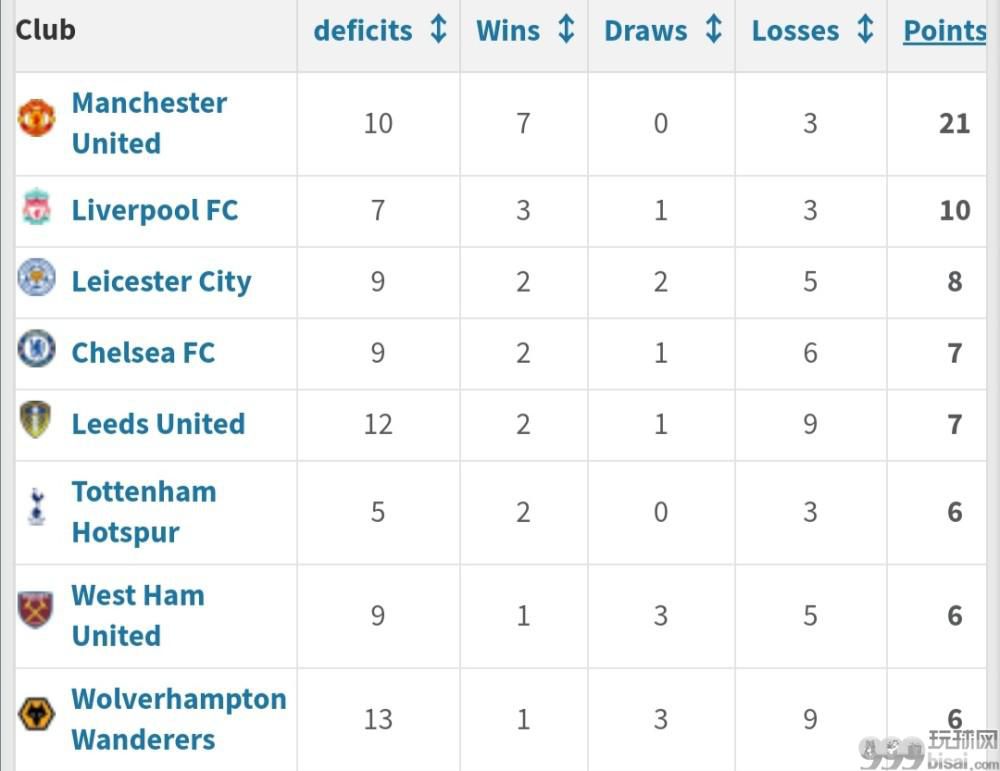Open the Wolverhampton Wanderers team link
Image resolution: width=1000 pixels, height=771 pixels.
179,719
